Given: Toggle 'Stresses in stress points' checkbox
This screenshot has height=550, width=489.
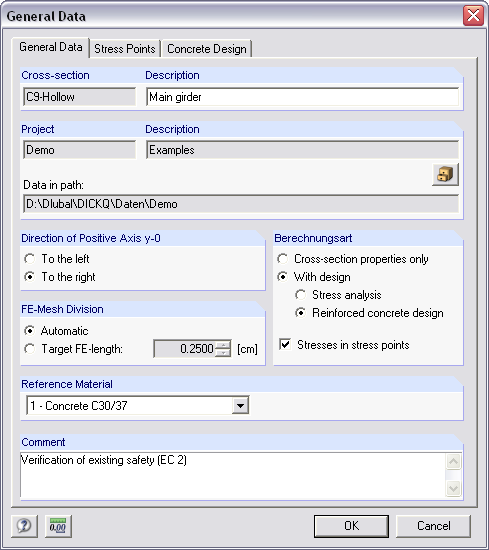Looking at the screenshot, I should click(285, 344).
